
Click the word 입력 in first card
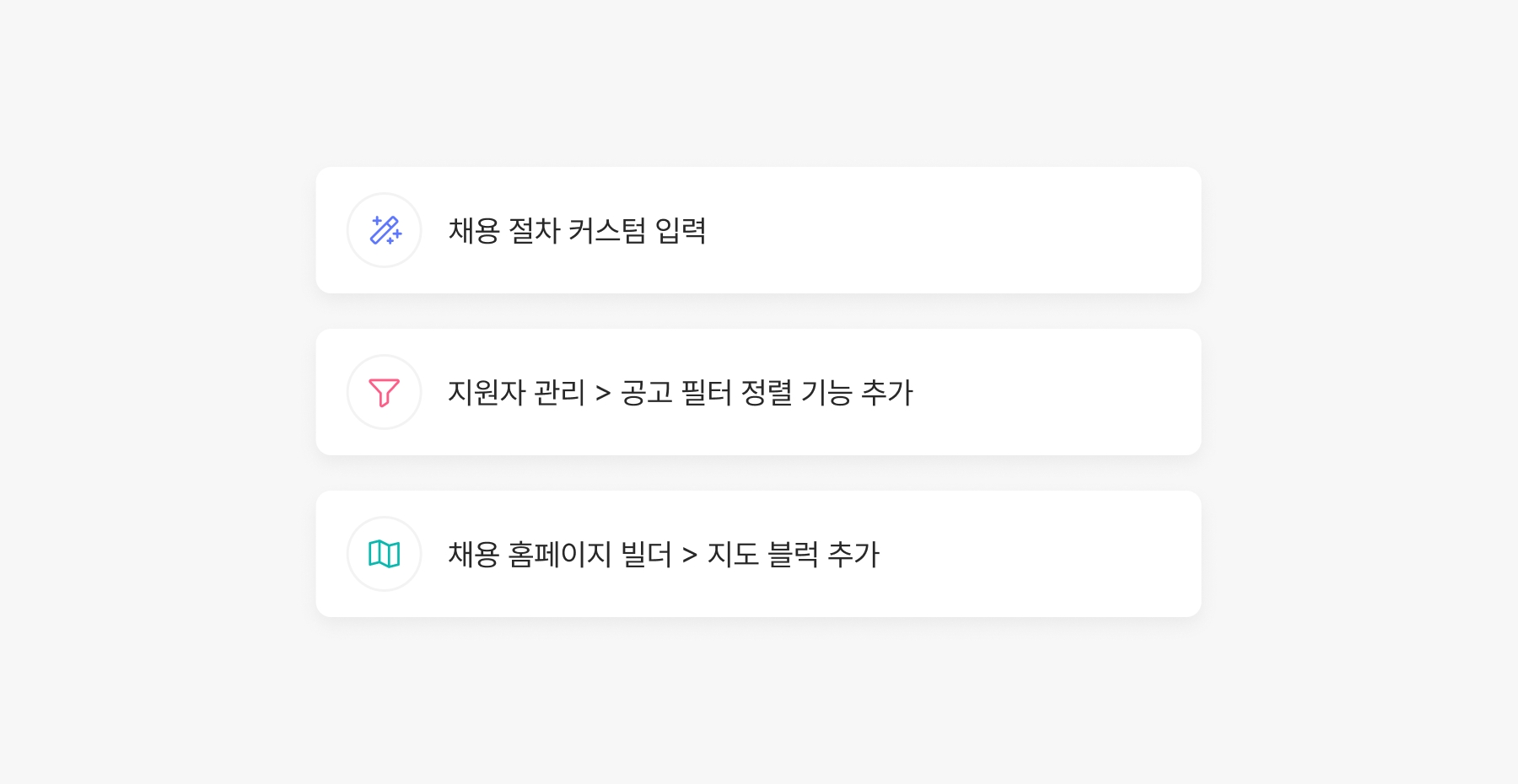[681, 231]
